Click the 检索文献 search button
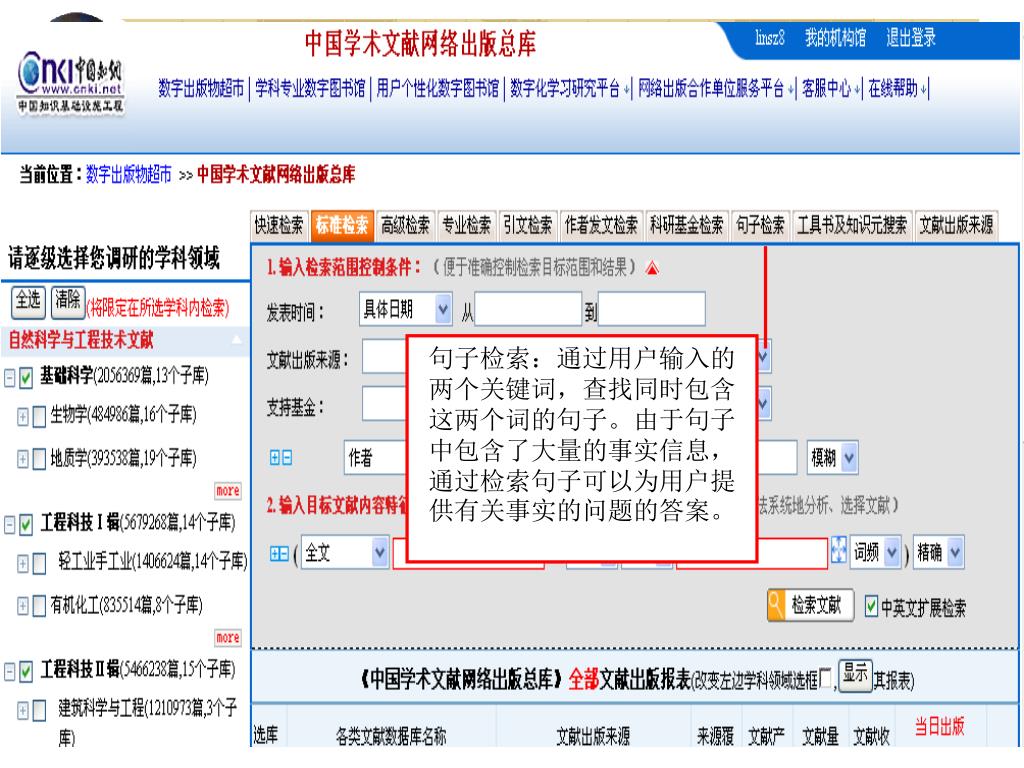The image size is (1024, 768). coord(810,605)
